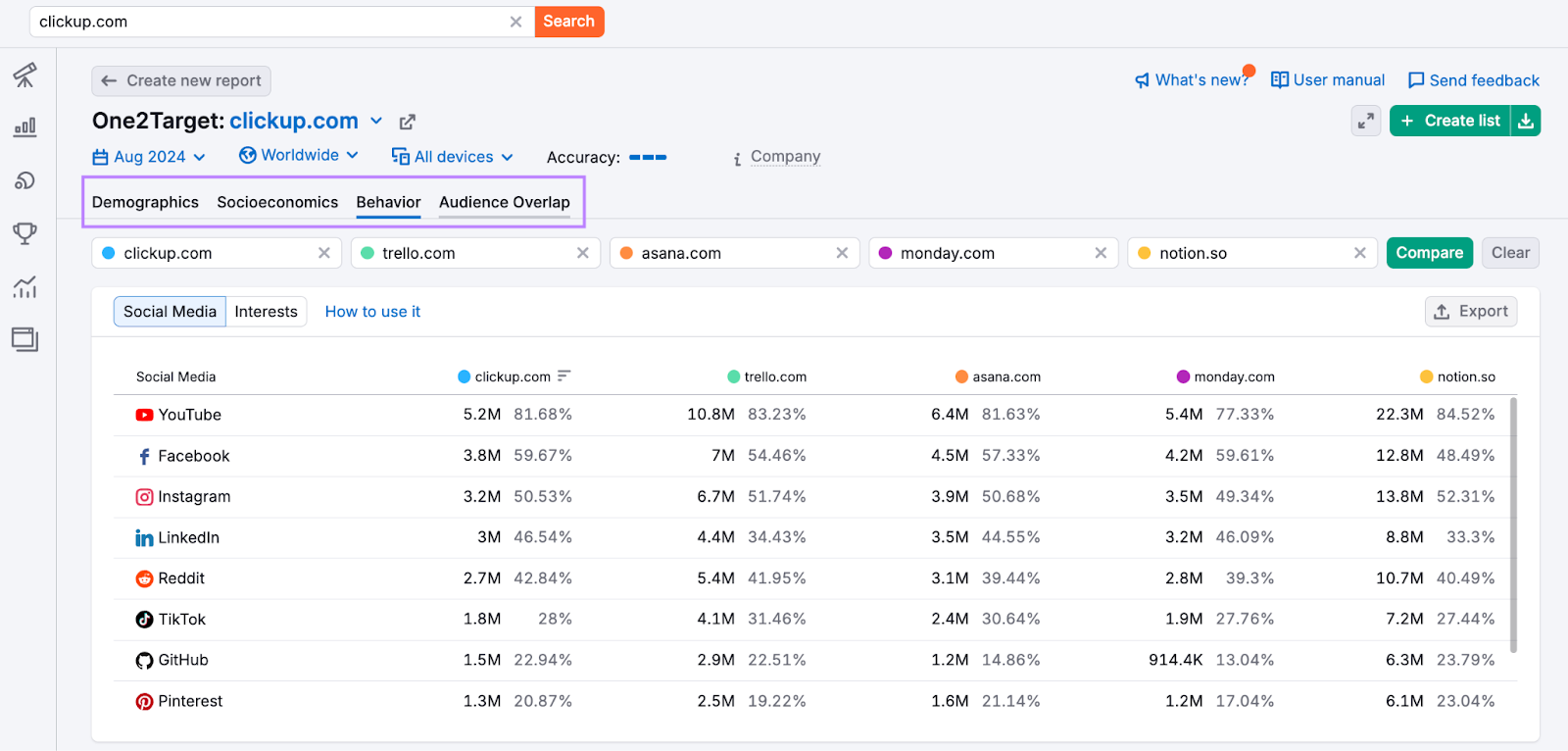
Task: Click the asana.com competitor input field
Action: 734,253
